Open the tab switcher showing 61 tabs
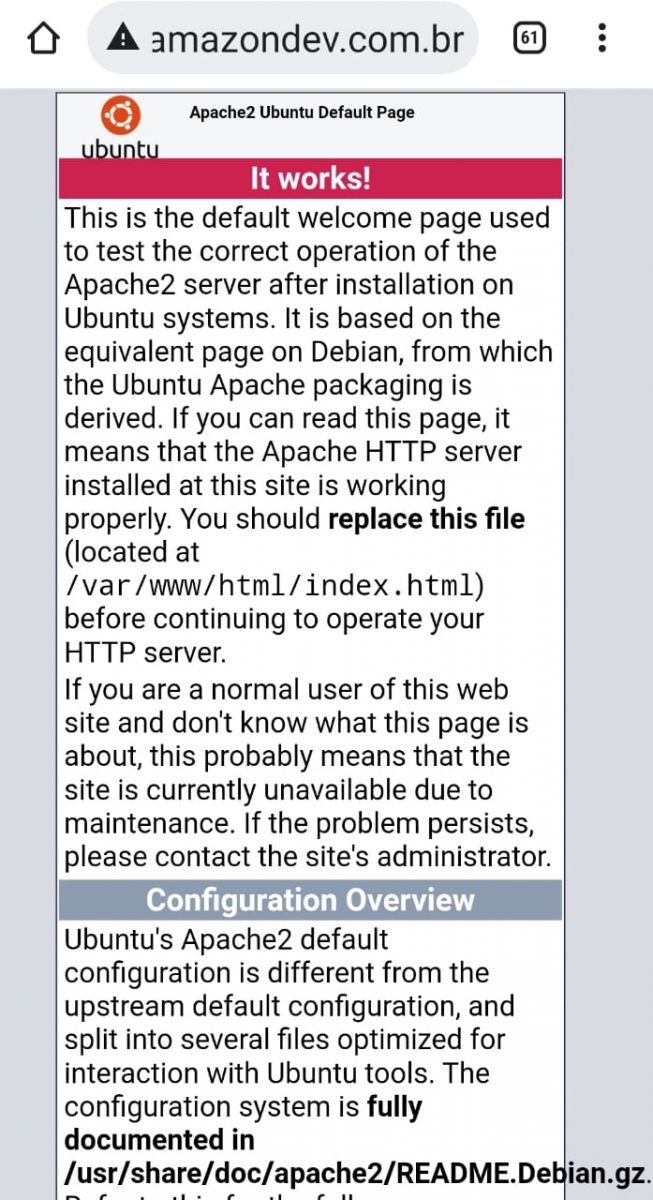 point(530,39)
